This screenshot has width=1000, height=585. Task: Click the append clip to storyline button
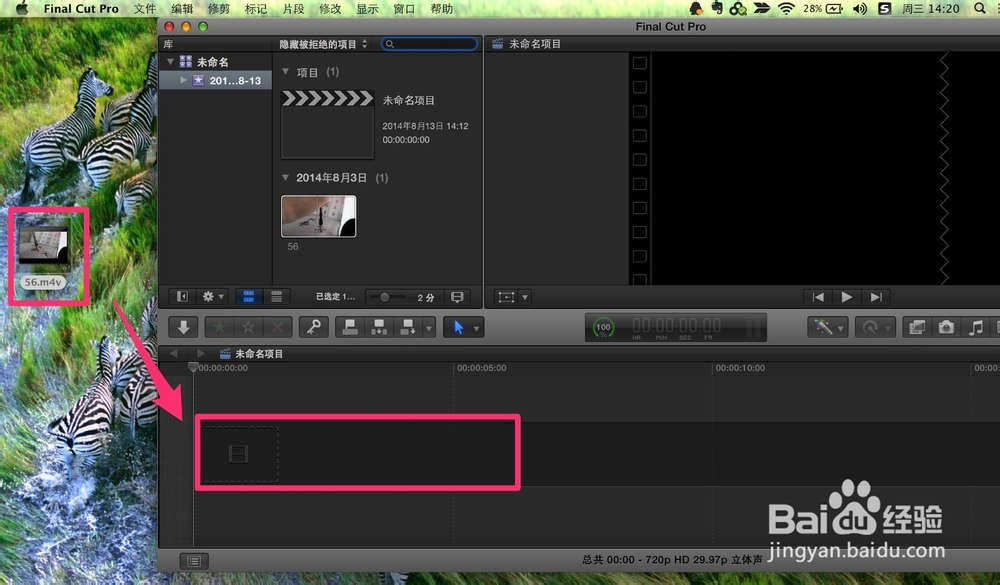point(407,327)
